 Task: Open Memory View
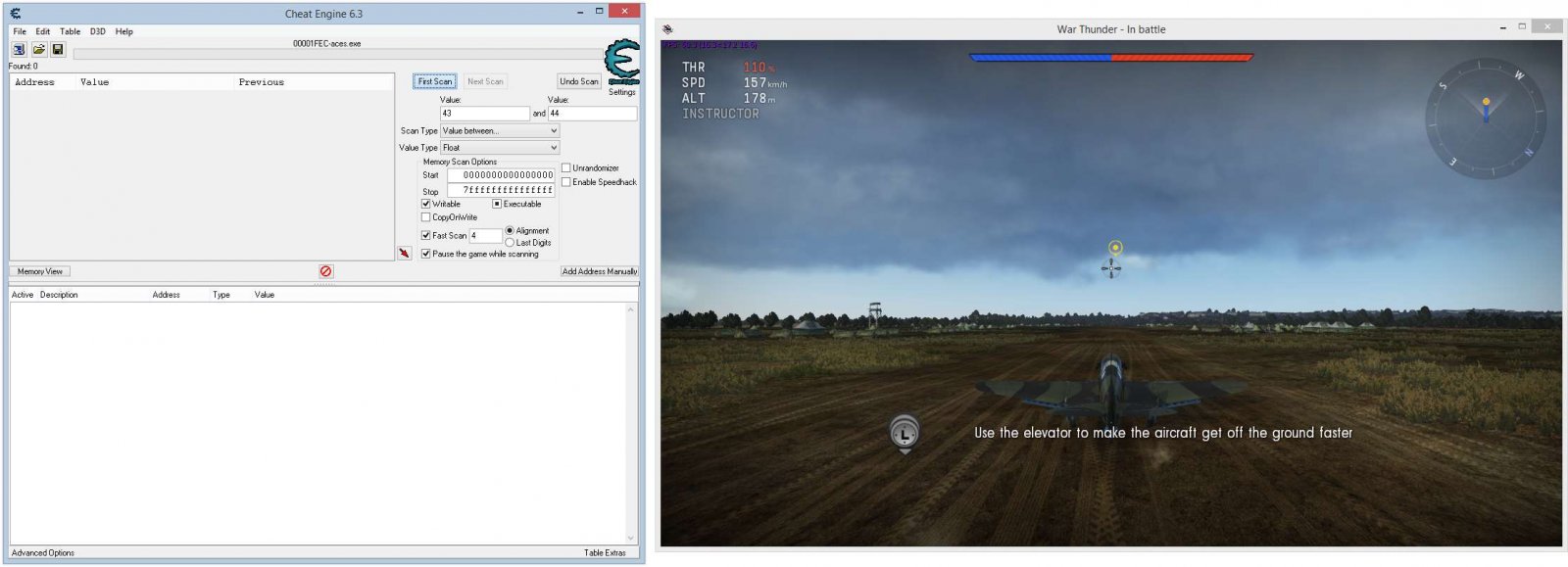coord(40,271)
